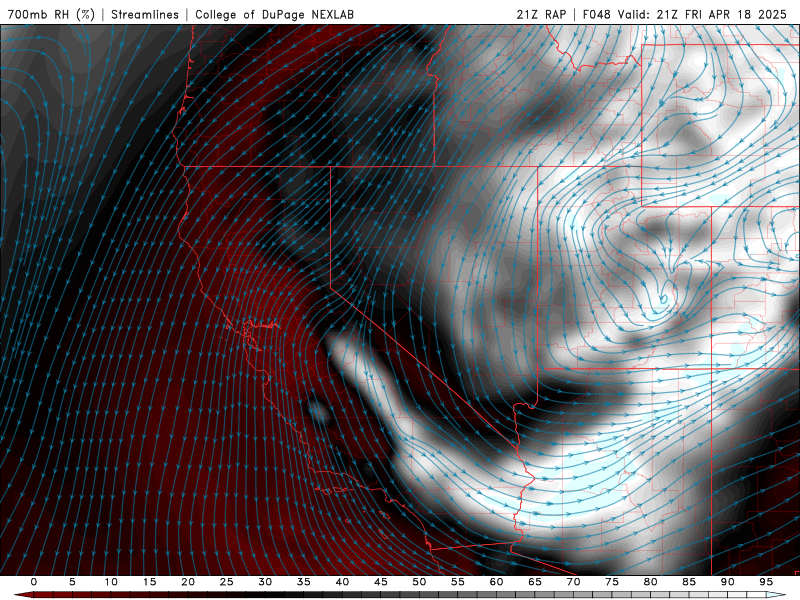Select the "20" colorbar scale label
This screenshot has width=800, height=600.
coord(188,582)
